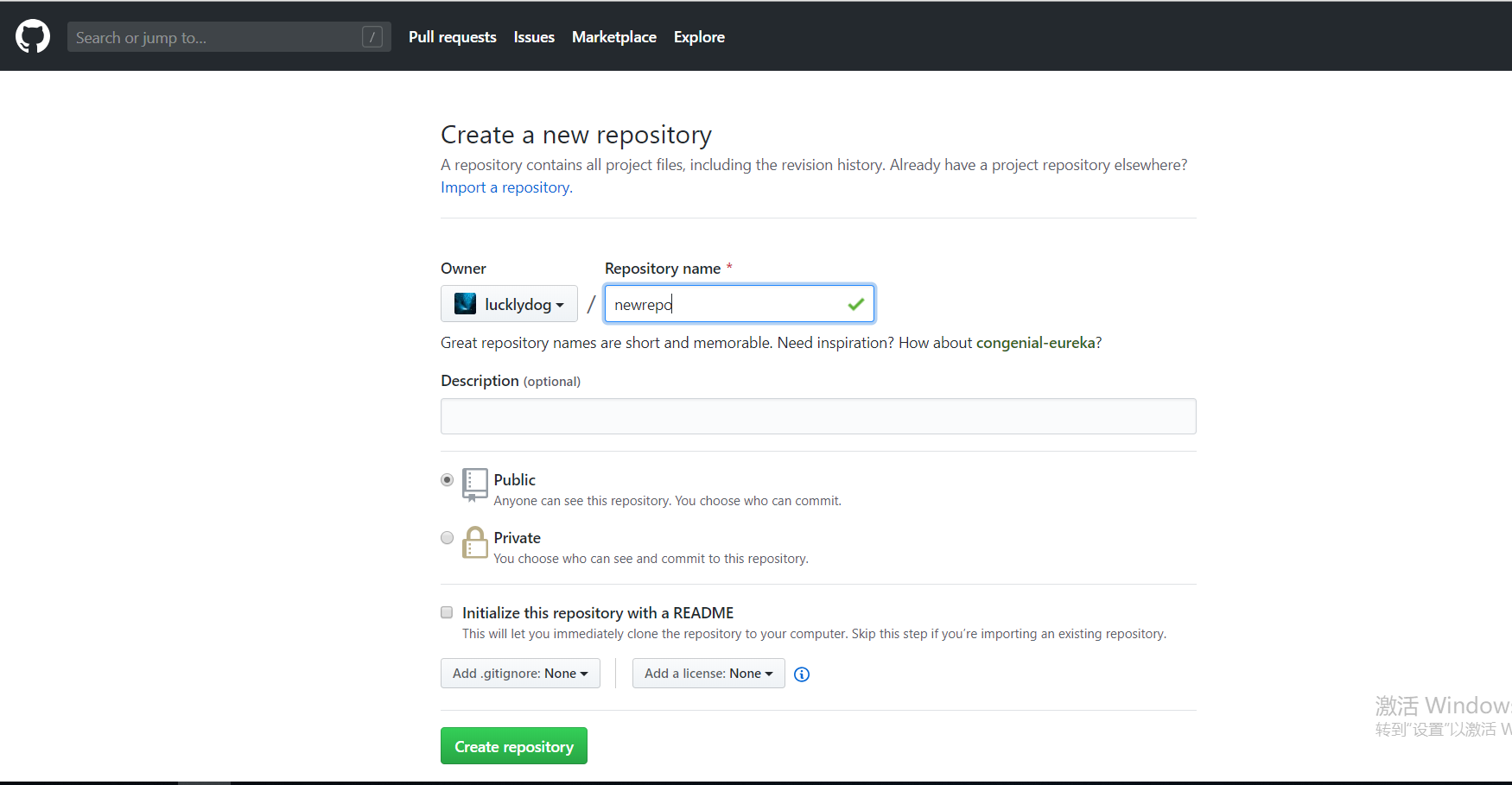This screenshot has height=785, width=1512.
Task: Select the Public radio button
Action: pyautogui.click(x=447, y=479)
